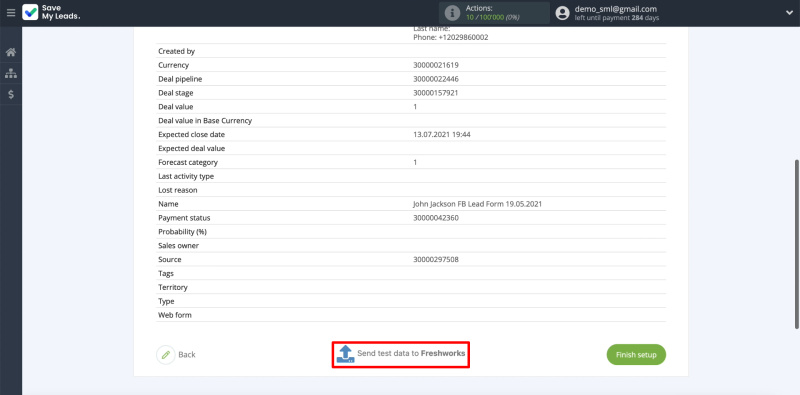Send test data to Freshworks

click(401, 354)
